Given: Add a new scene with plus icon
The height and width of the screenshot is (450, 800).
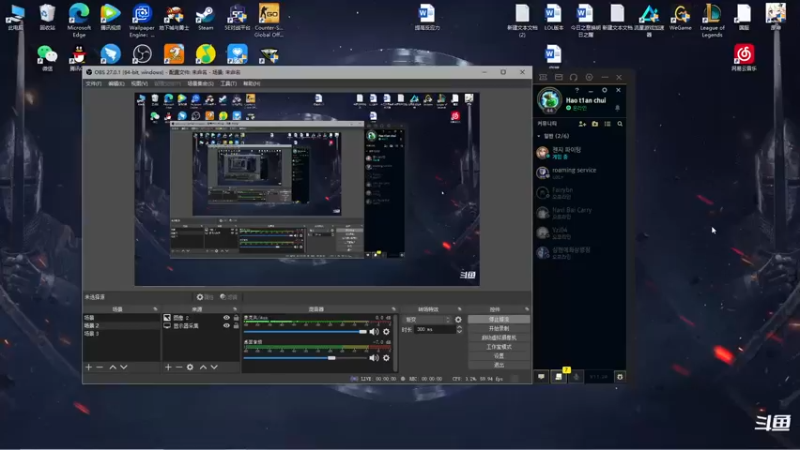Looking at the screenshot, I should 88,367.
